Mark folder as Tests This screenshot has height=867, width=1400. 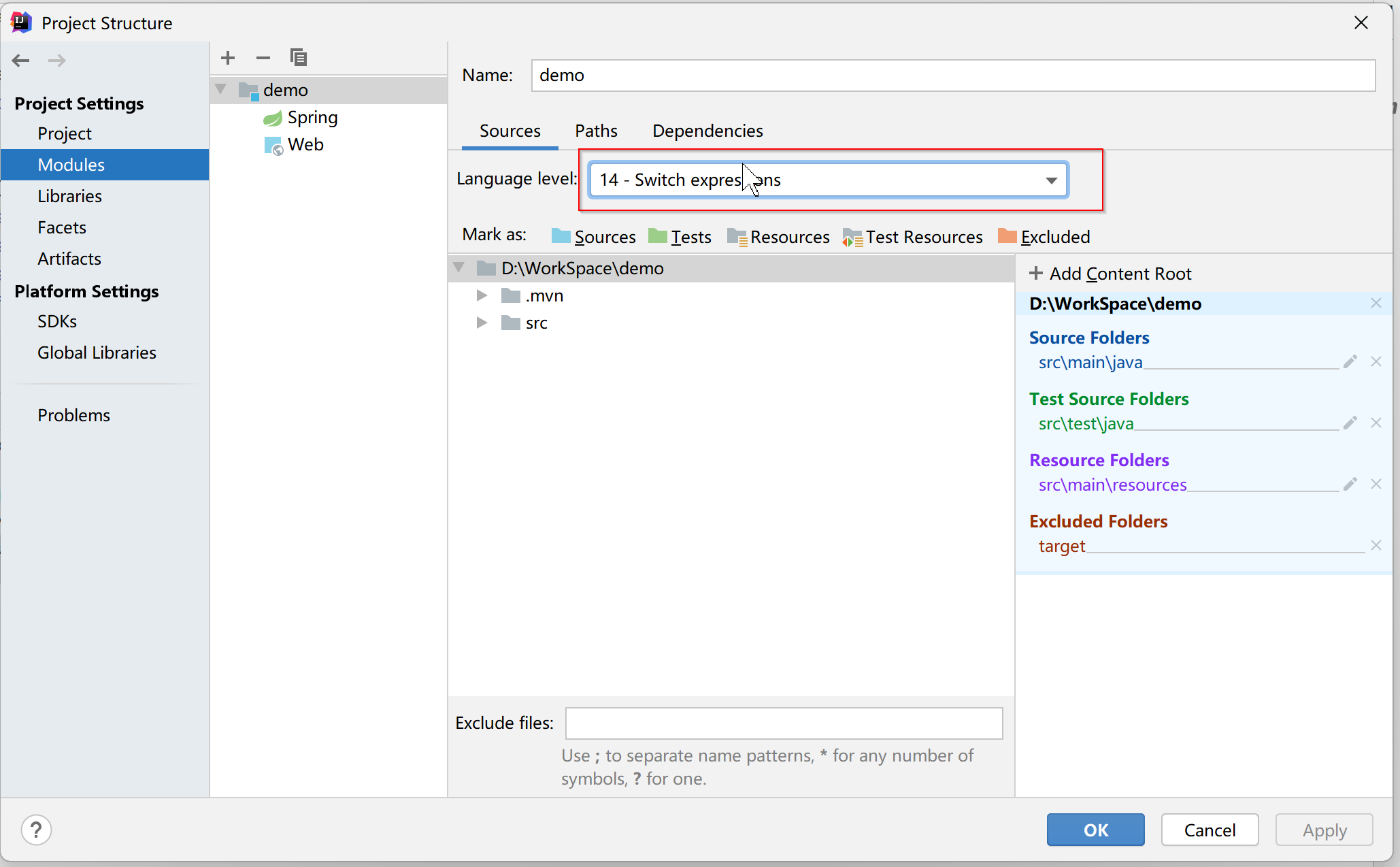[x=680, y=237]
